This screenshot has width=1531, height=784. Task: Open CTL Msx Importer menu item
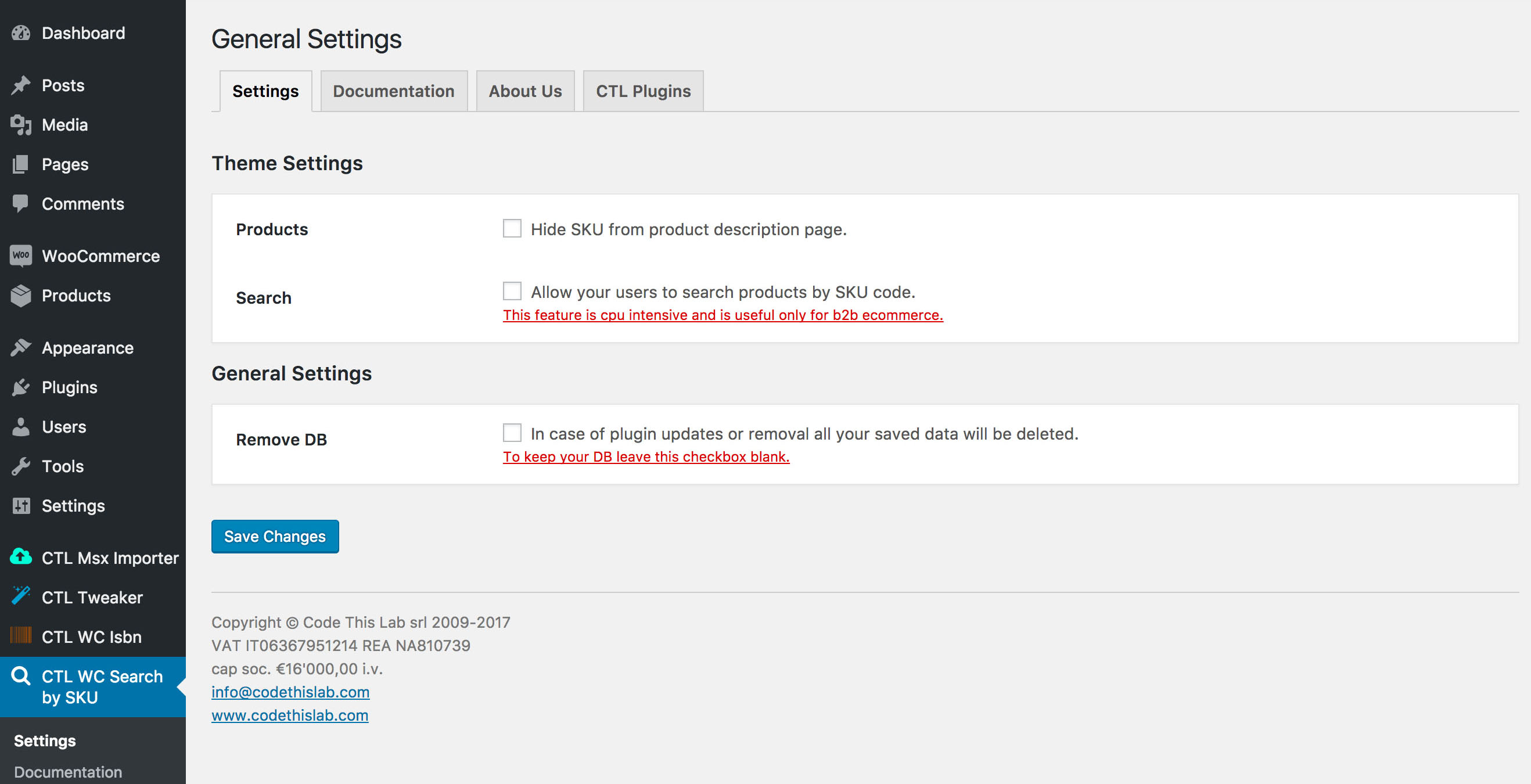click(x=93, y=558)
